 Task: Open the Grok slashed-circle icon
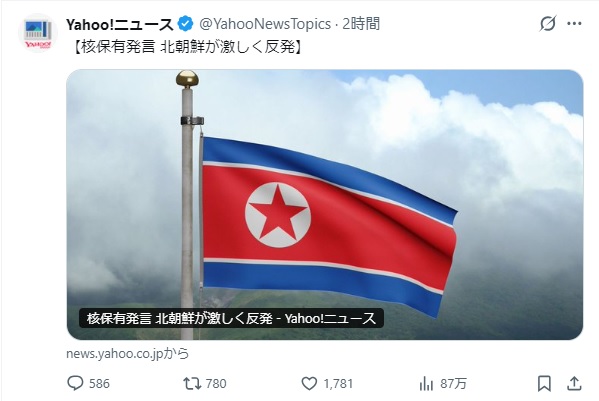547,24
